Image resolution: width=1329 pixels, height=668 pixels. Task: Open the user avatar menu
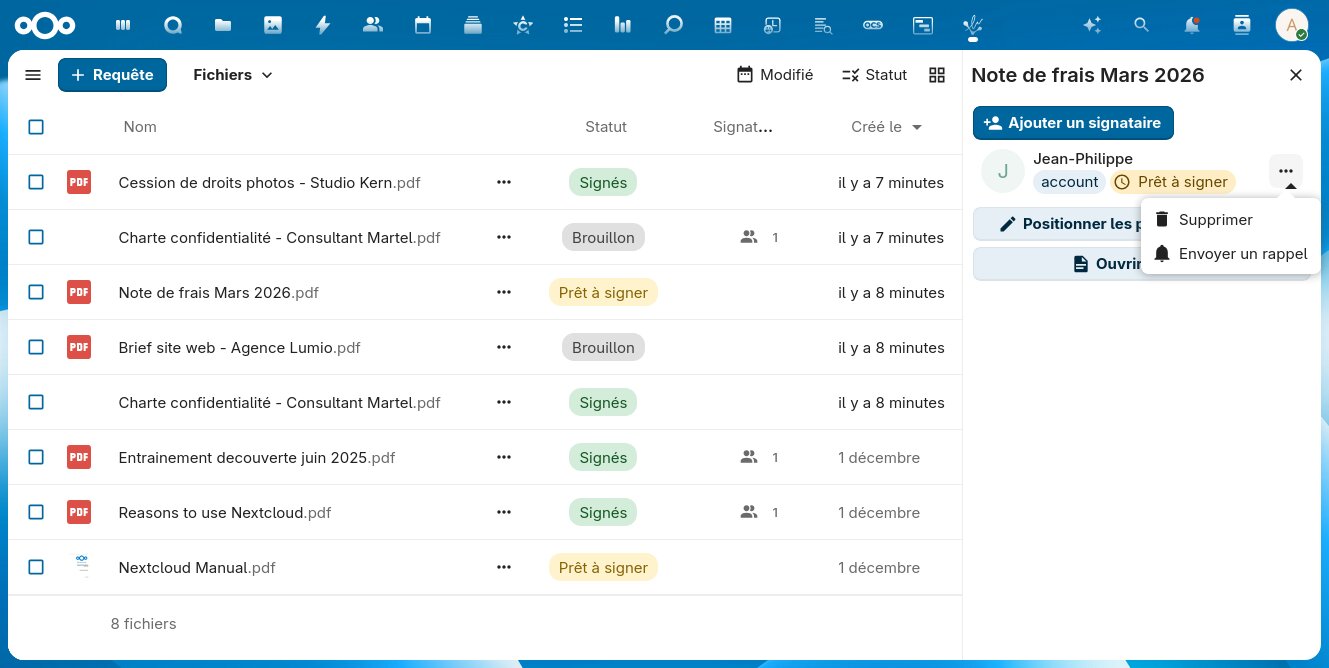point(1292,25)
